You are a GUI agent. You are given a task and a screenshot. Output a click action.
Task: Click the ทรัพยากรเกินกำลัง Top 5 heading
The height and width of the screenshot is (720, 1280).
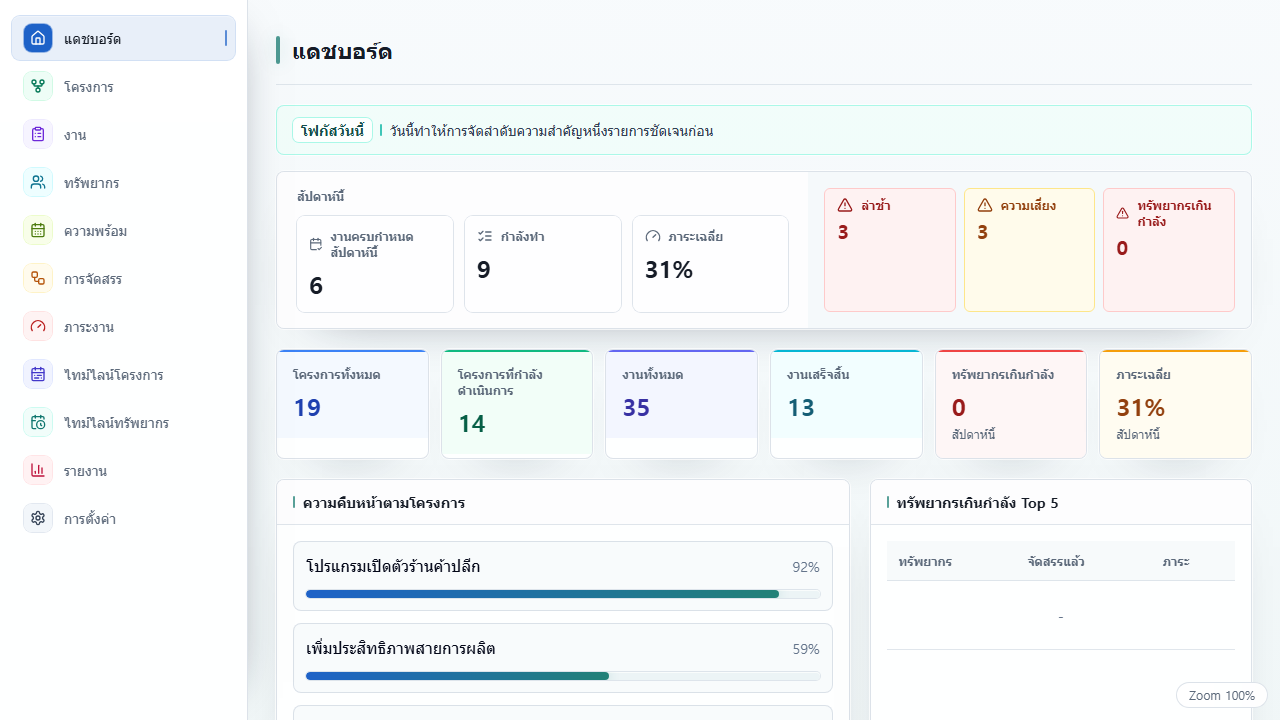coord(977,503)
